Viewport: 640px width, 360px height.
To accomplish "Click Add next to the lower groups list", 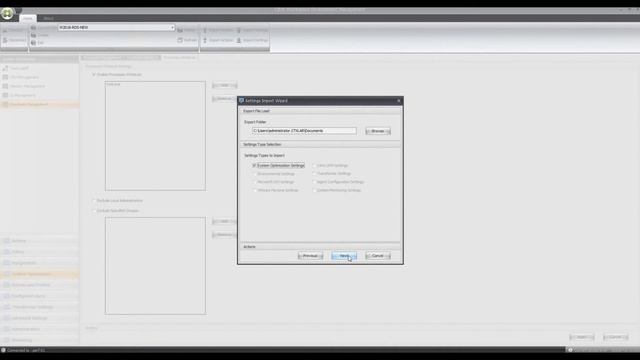I will 224,221.
